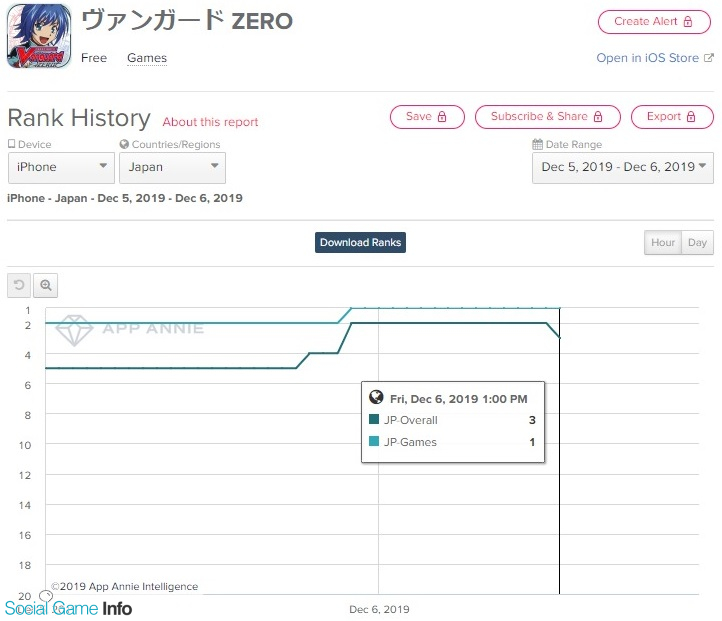
Task: Open the Games category link
Action: click(147, 58)
